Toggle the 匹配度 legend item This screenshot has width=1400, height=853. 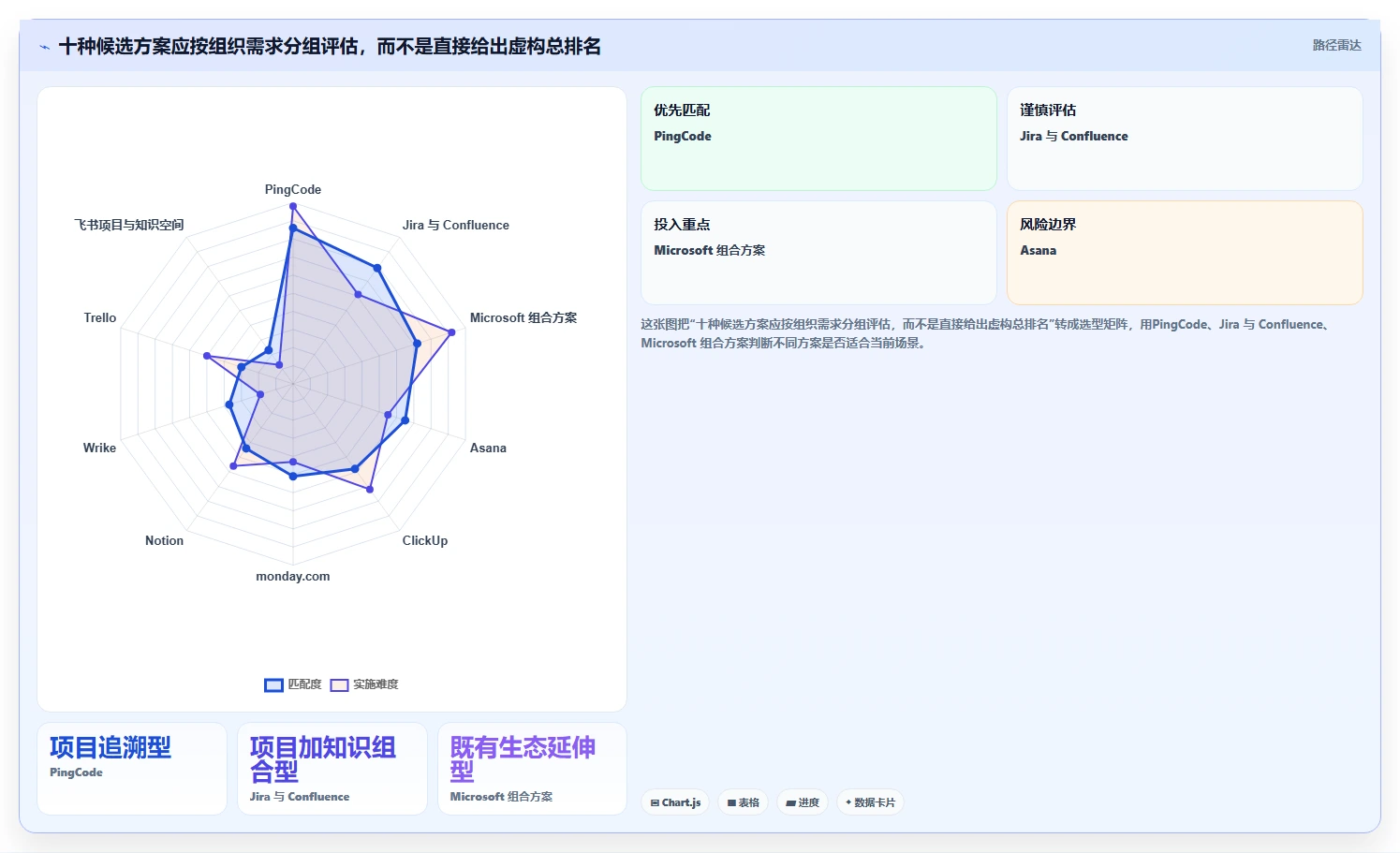(x=293, y=684)
